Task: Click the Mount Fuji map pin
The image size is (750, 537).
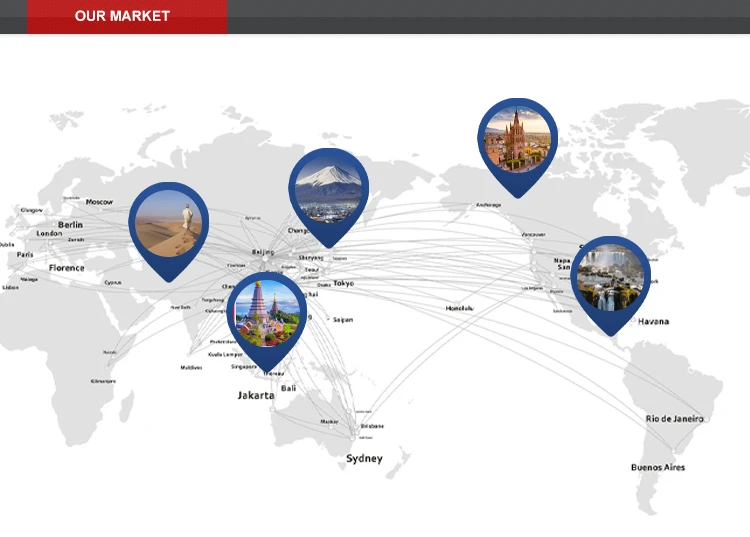Action: click(x=329, y=197)
